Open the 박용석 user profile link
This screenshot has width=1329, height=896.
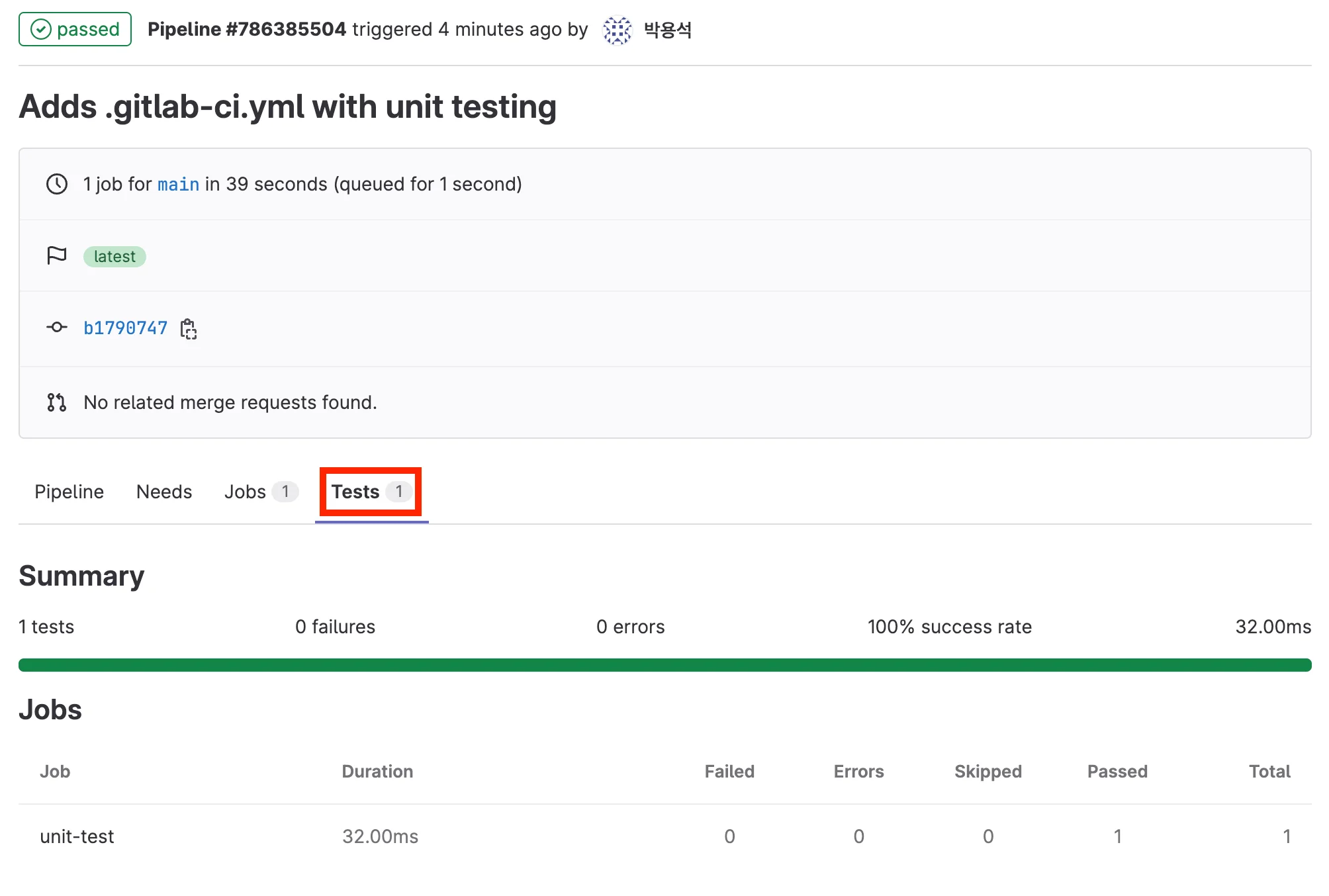pyautogui.click(x=668, y=30)
